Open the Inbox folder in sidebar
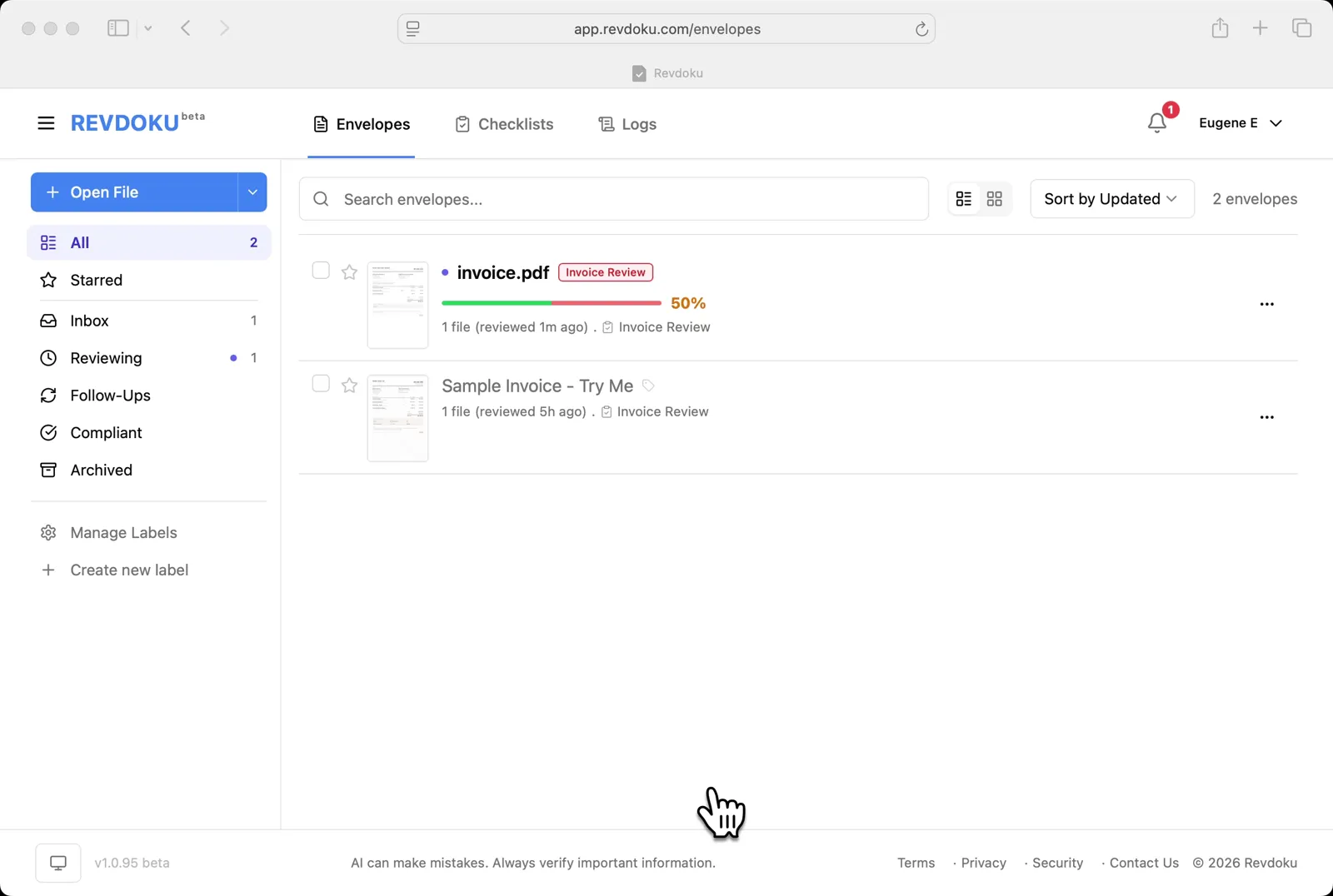 (89, 320)
